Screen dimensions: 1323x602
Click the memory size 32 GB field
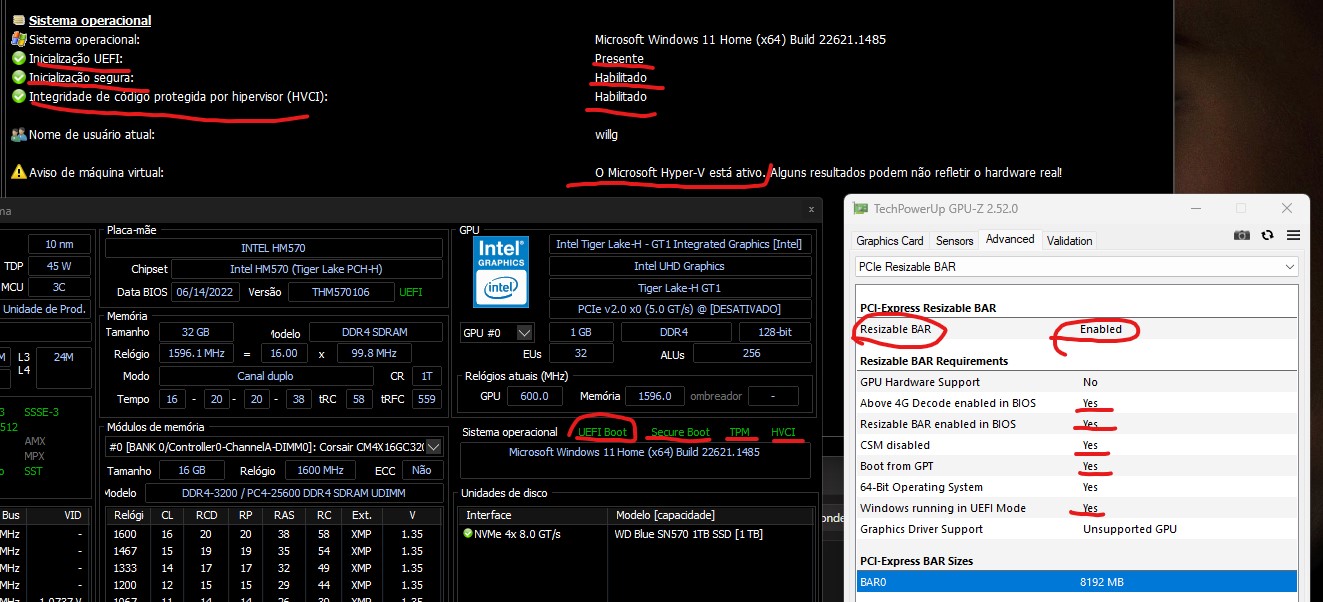[x=196, y=332]
